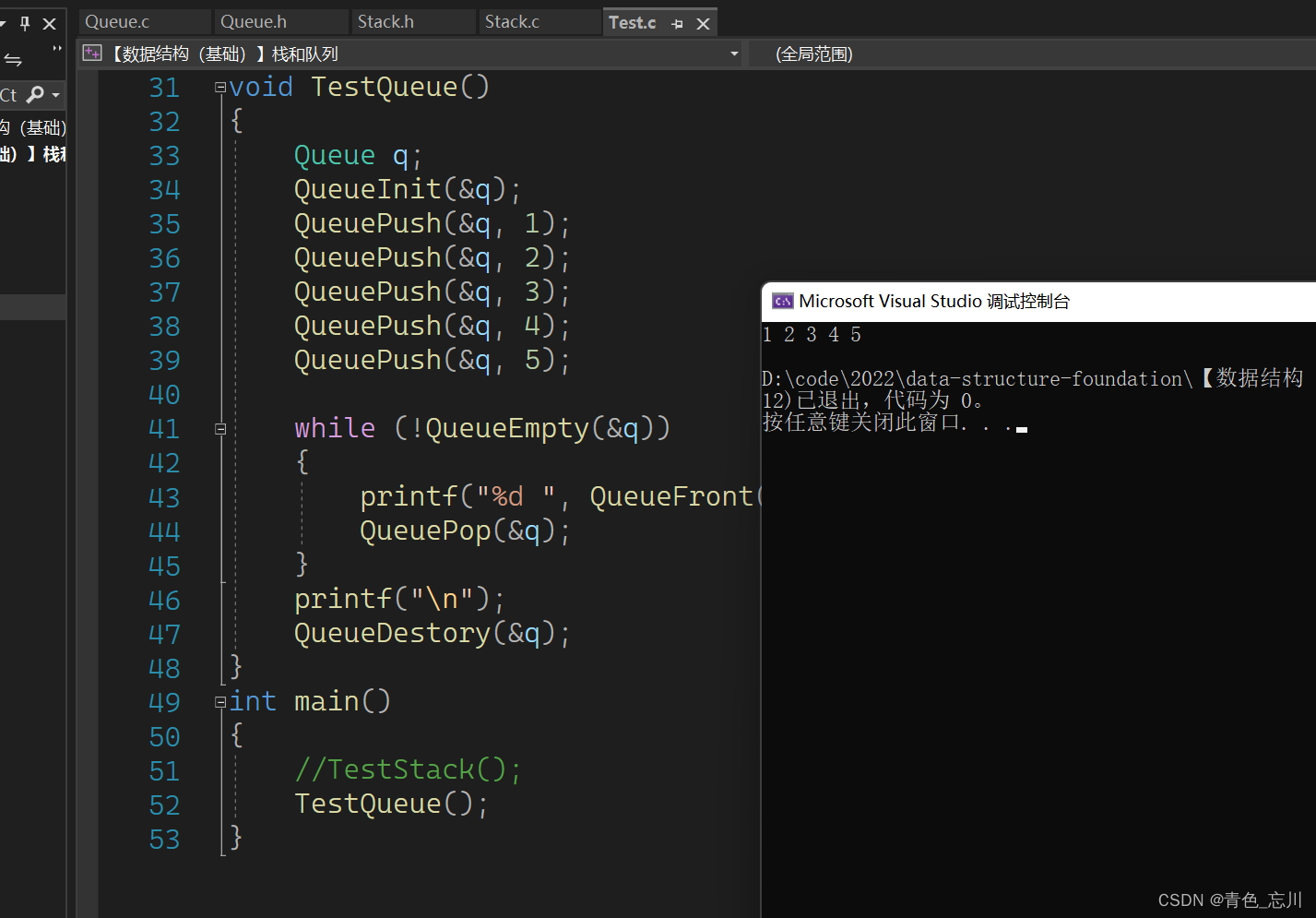Viewport: 1316px width, 918px height.
Task: Click the project icon in navigation bar
Action: tap(92, 54)
